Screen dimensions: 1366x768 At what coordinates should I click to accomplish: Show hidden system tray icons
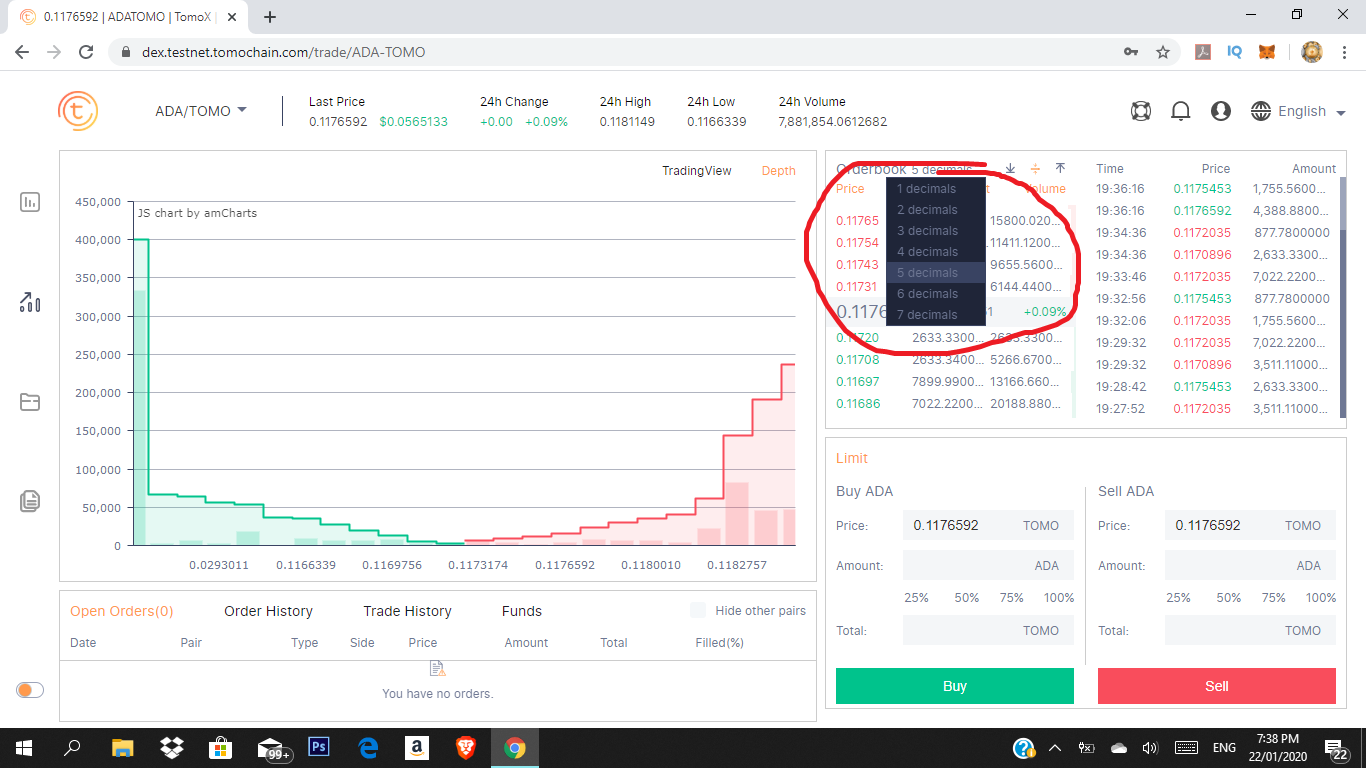(x=1055, y=747)
